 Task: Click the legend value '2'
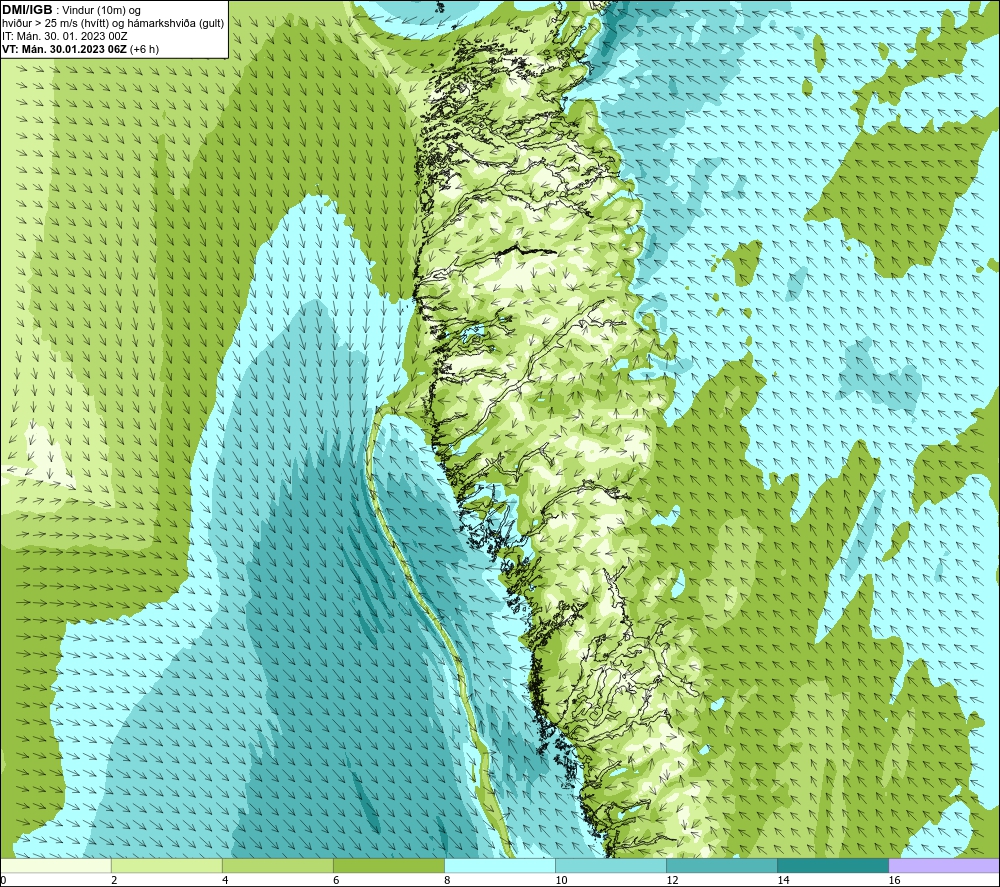pos(114,880)
